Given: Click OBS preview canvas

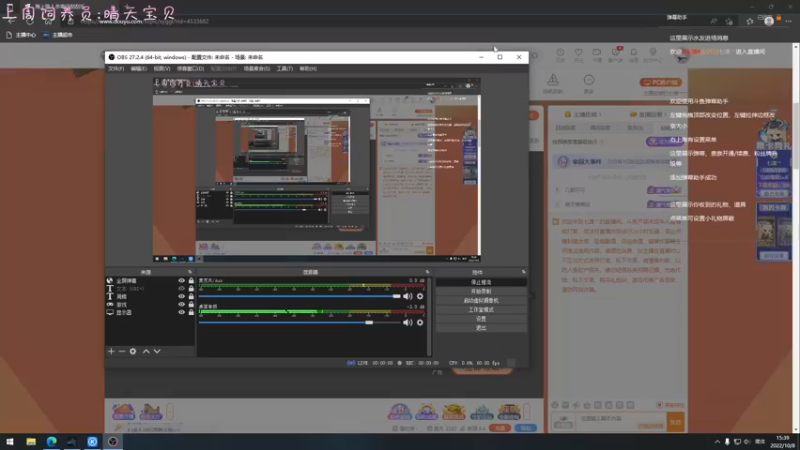Looking at the screenshot, I should pos(317,170).
